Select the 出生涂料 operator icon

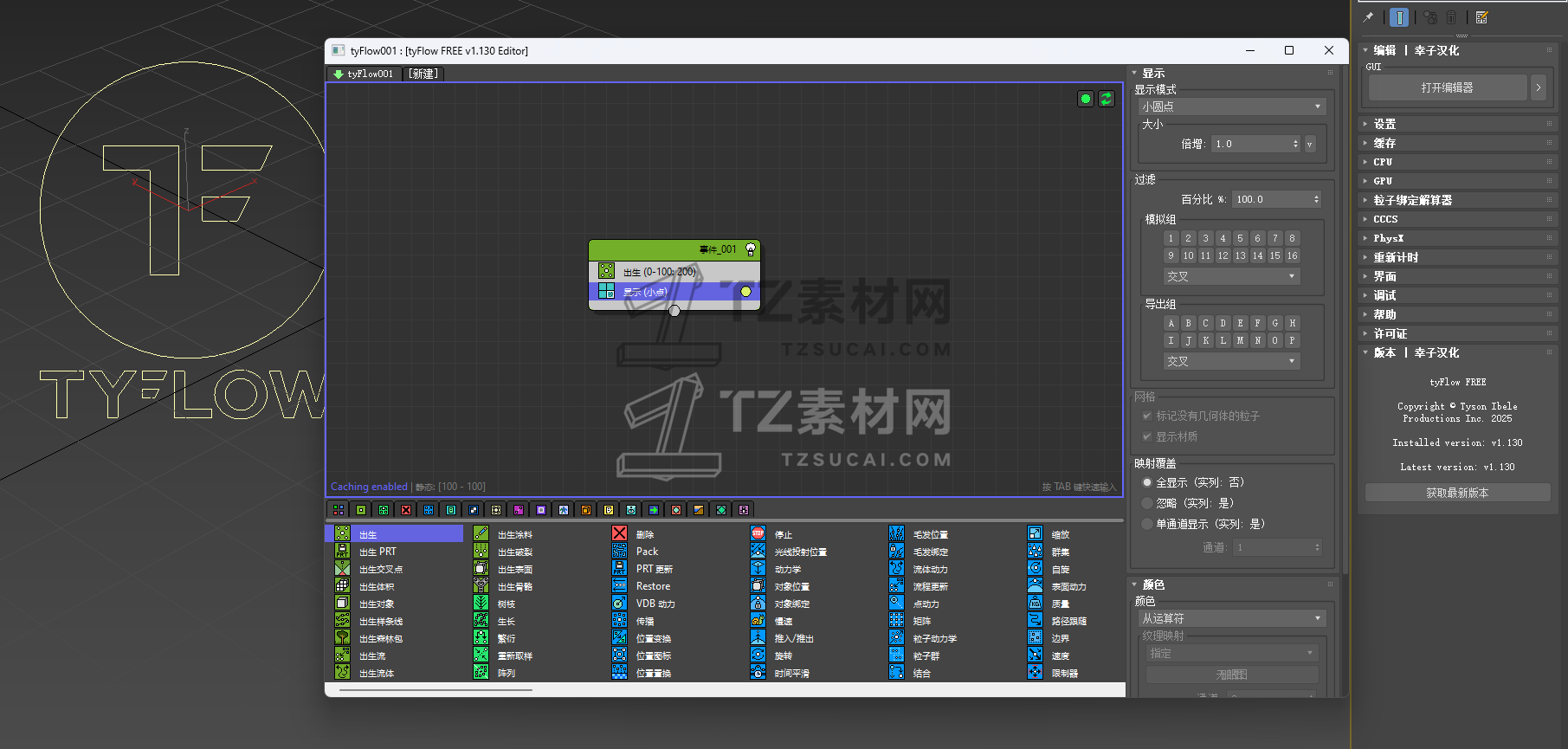(481, 533)
